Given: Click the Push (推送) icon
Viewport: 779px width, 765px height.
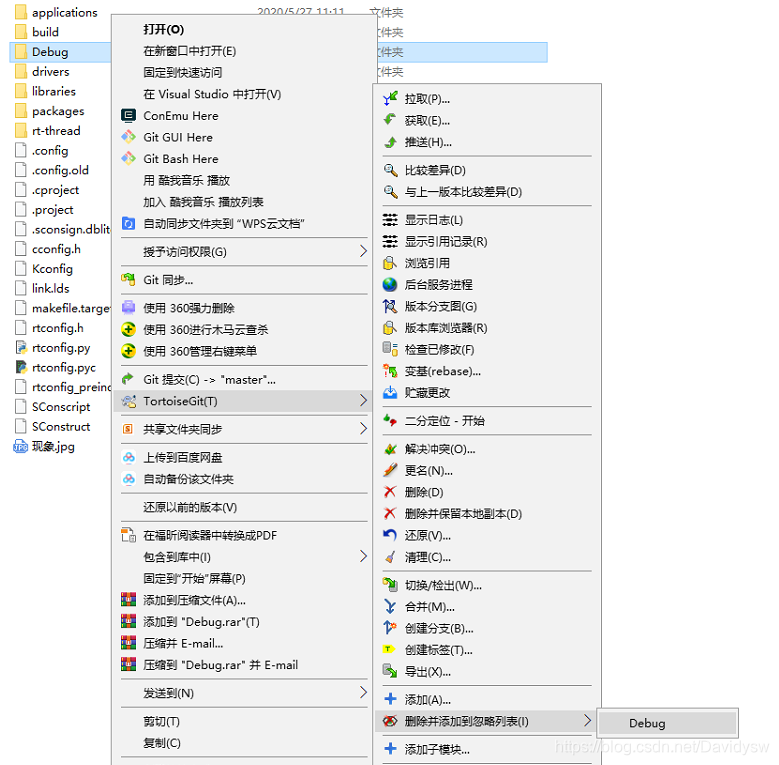Looking at the screenshot, I should tap(390, 142).
